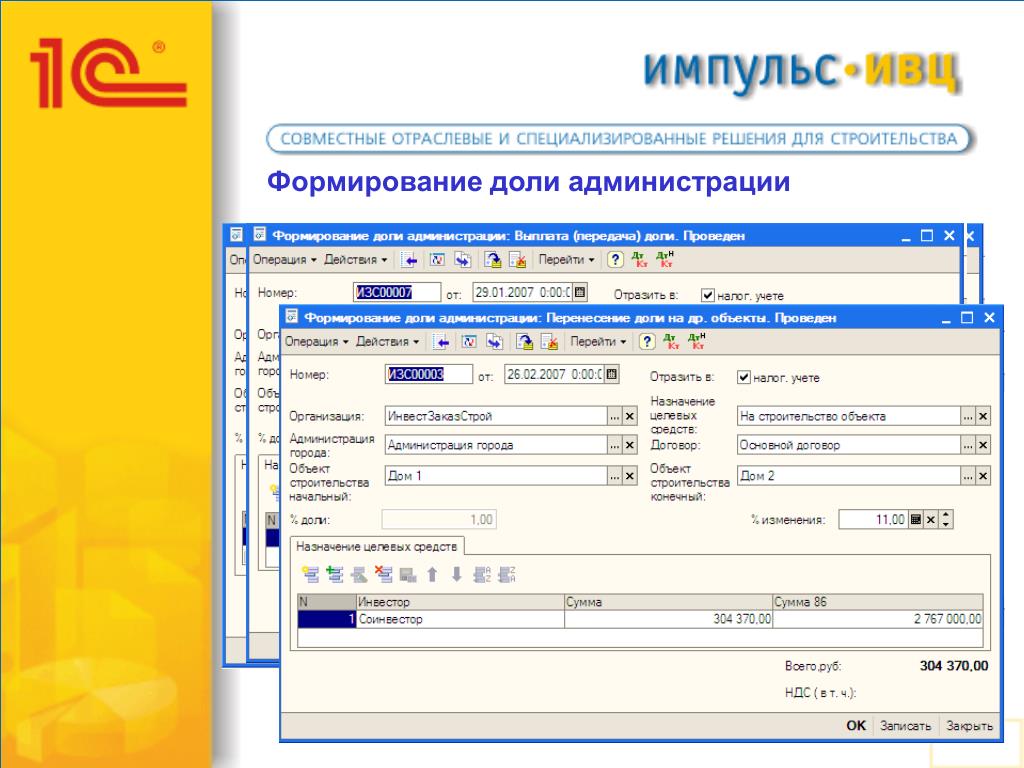Click the Соинвестор cell in the table
Image resolution: width=1024 pixels, height=768 pixels.
point(460,619)
